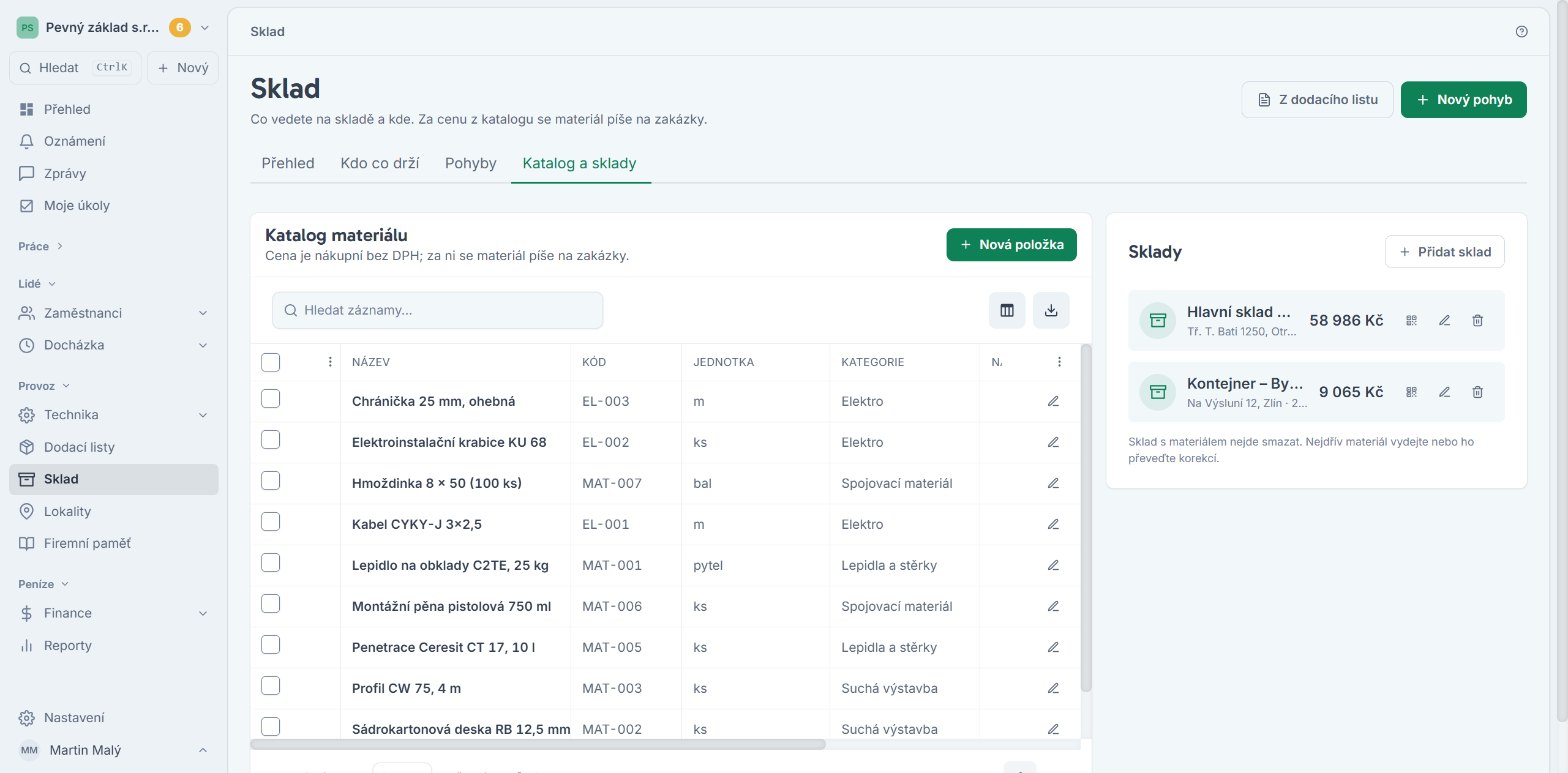Edit the Penetrace Ceresit CT 17 row
Viewport: 1568px width, 773px height.
pyautogui.click(x=1053, y=647)
